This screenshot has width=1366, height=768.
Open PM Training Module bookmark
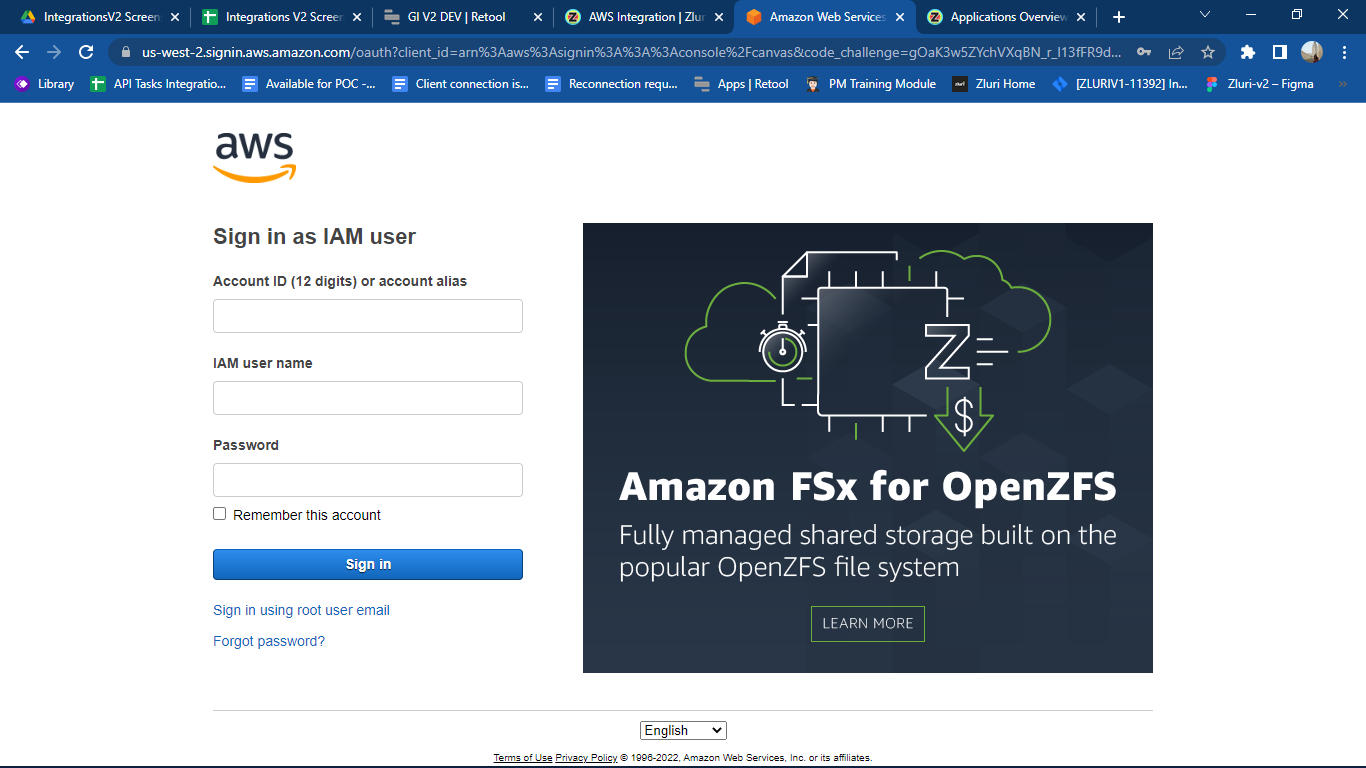point(871,84)
